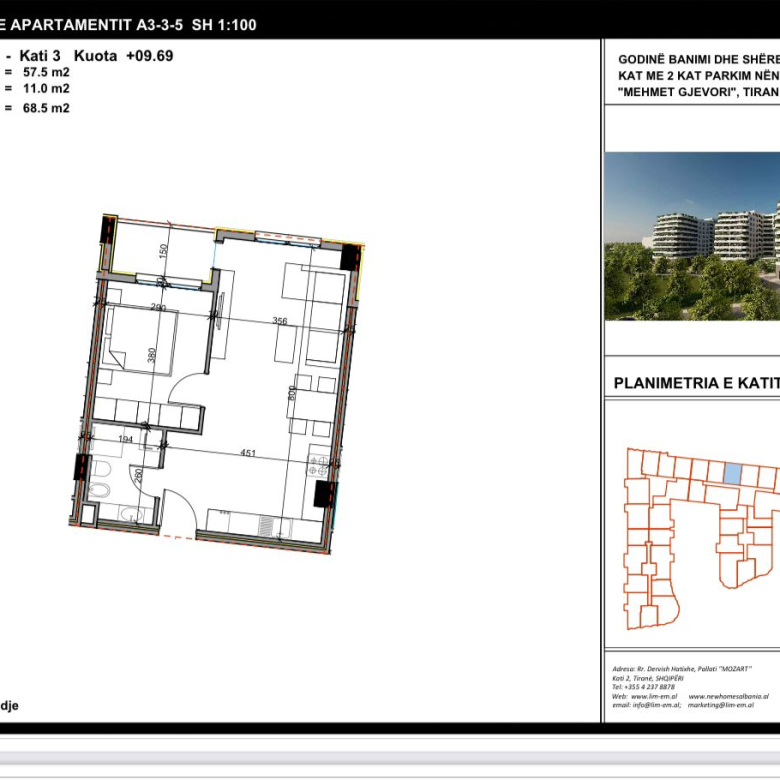Click the 451 dimension label
Screen dimensions: 780x780
point(248,453)
